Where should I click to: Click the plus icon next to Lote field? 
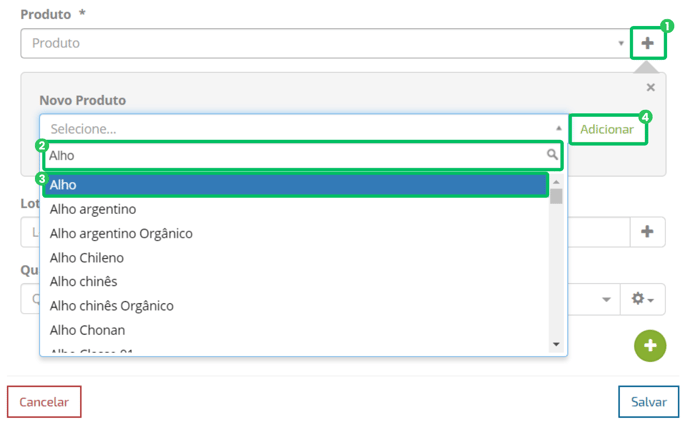(x=647, y=232)
